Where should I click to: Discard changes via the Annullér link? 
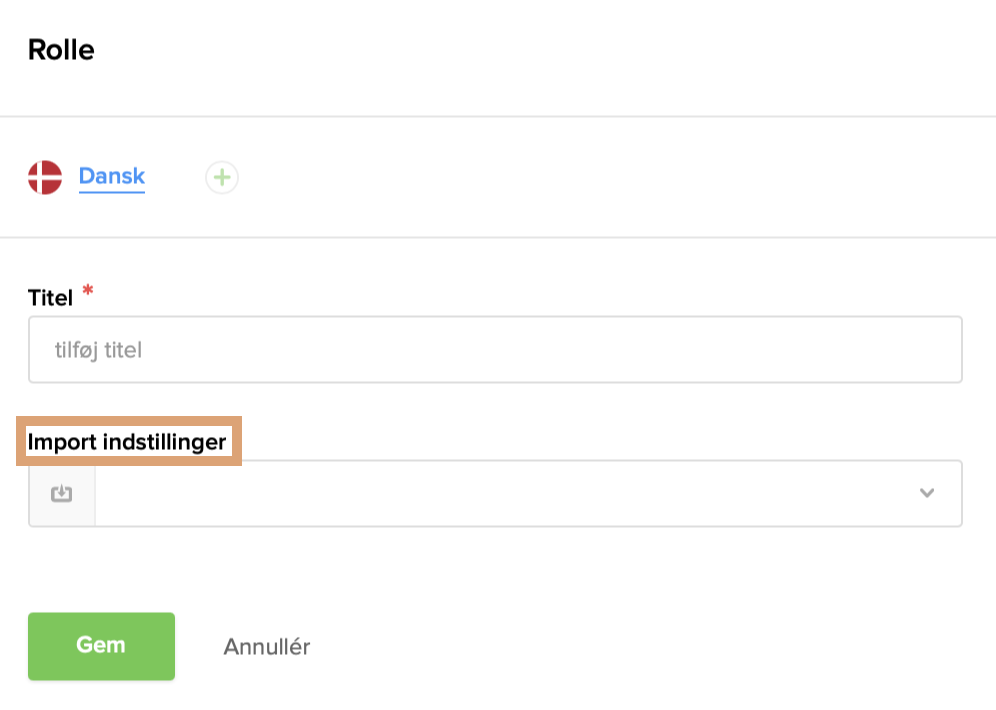point(266,647)
